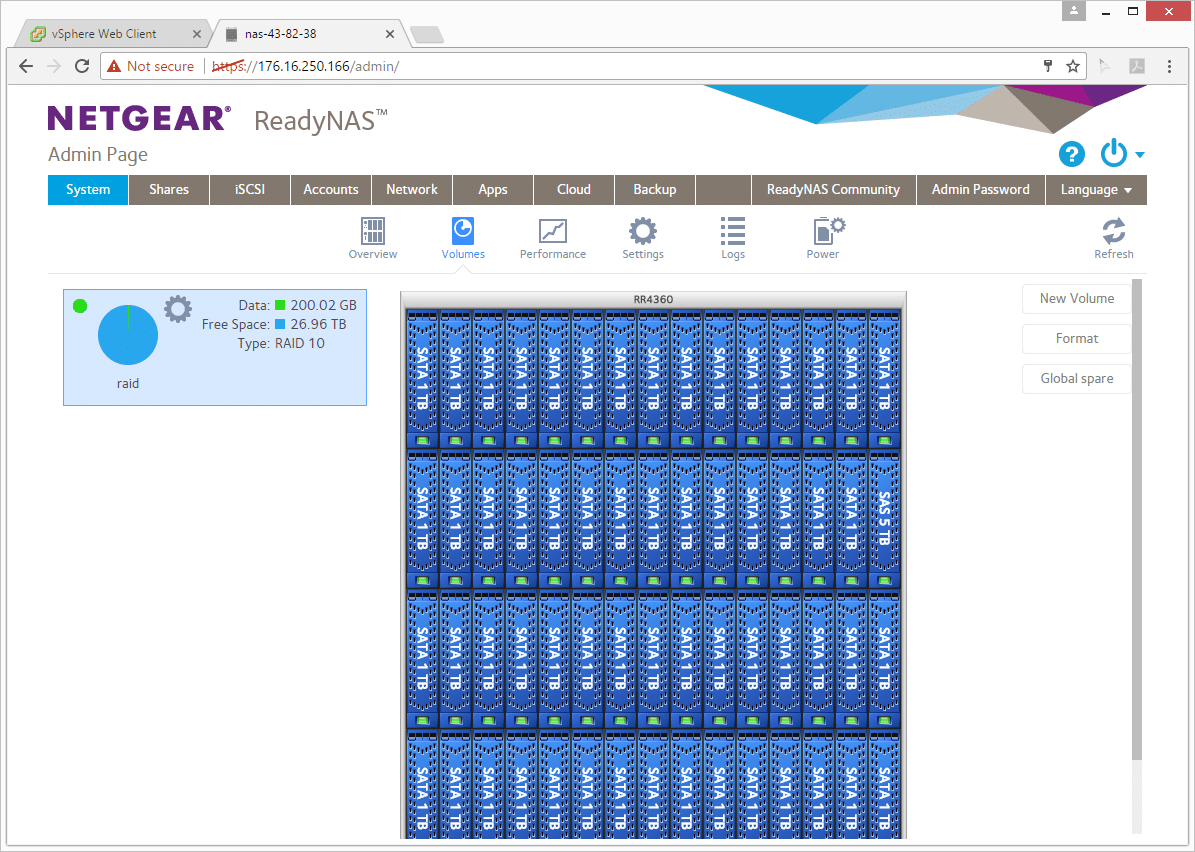Click the Format button
This screenshot has width=1195, height=852.
click(x=1076, y=338)
